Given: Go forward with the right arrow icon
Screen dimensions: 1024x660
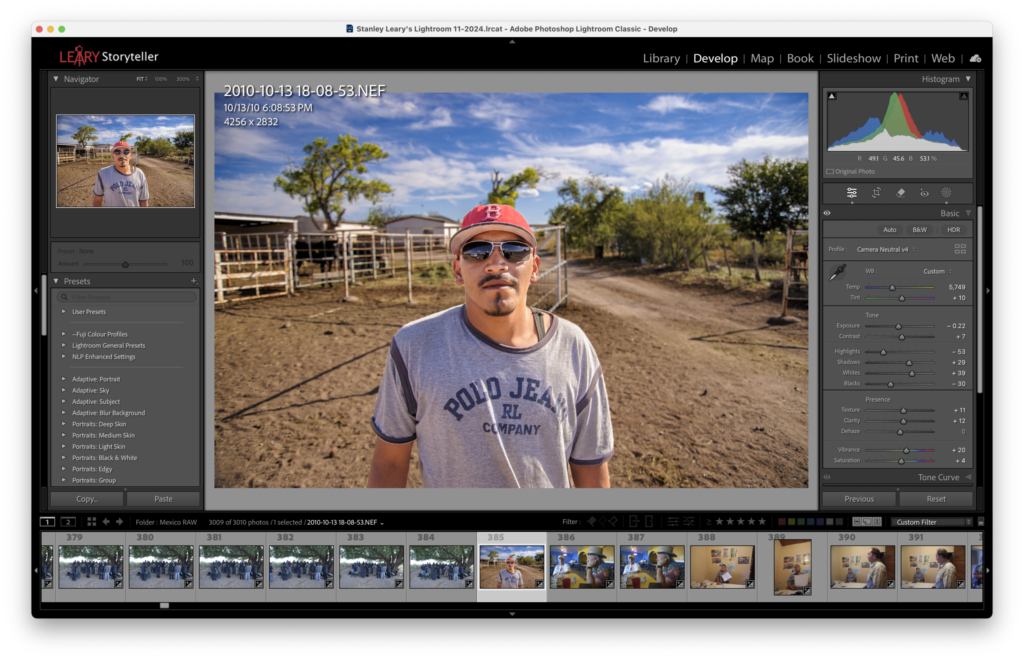Looking at the screenshot, I should 120,522.
